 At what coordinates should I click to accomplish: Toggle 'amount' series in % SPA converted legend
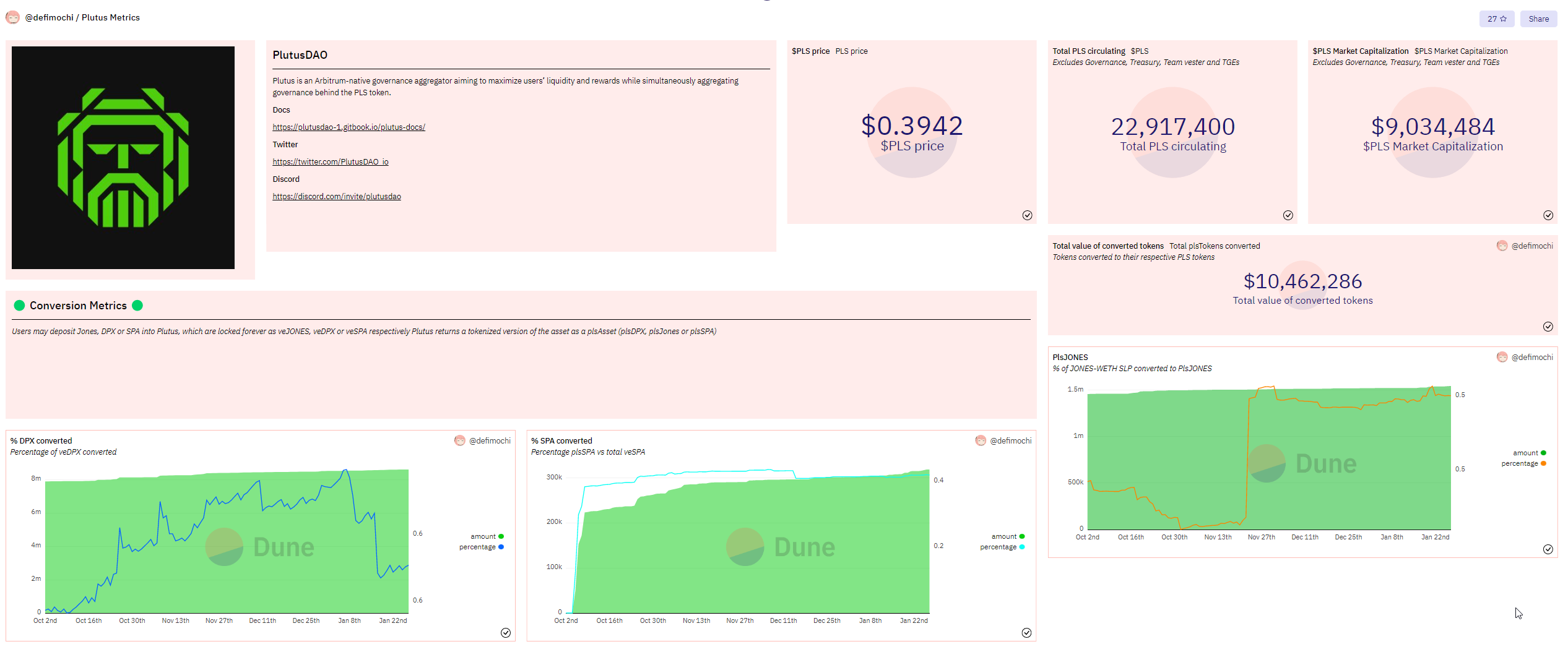1008,537
